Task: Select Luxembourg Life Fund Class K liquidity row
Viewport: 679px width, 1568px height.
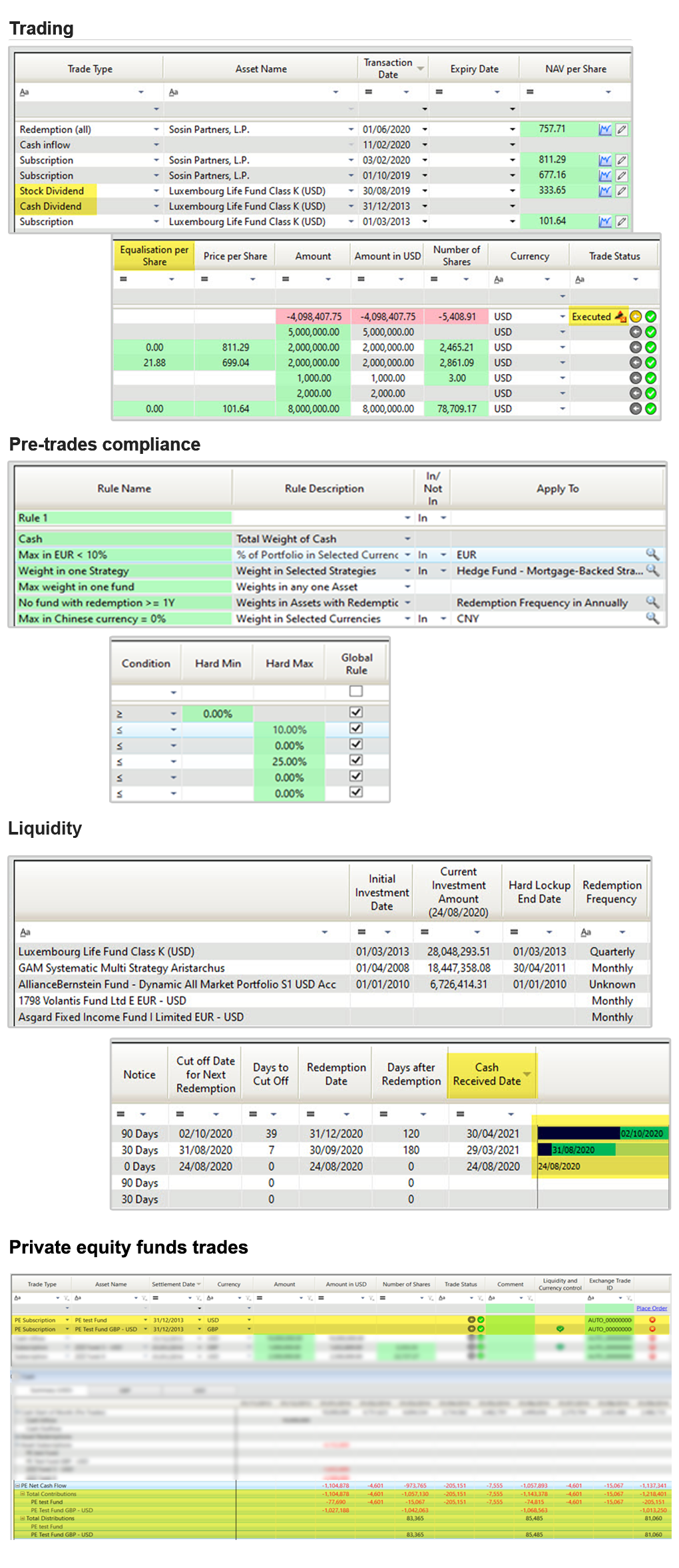Action: point(332,952)
